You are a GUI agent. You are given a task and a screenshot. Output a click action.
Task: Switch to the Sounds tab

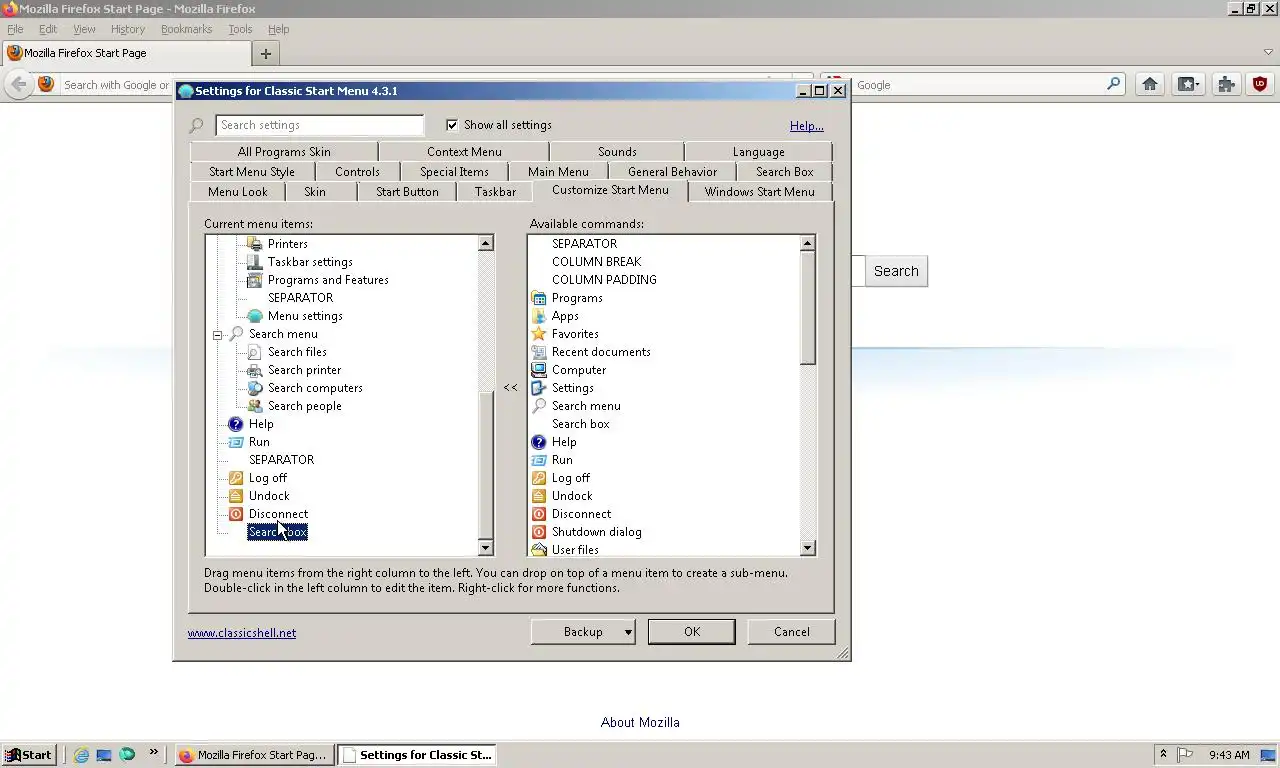(617, 152)
